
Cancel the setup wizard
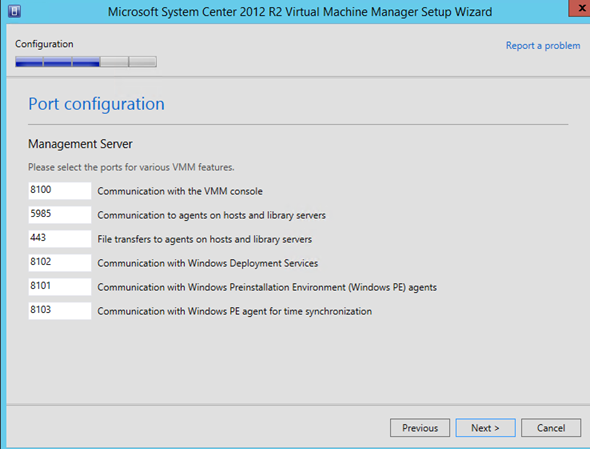(x=551, y=428)
